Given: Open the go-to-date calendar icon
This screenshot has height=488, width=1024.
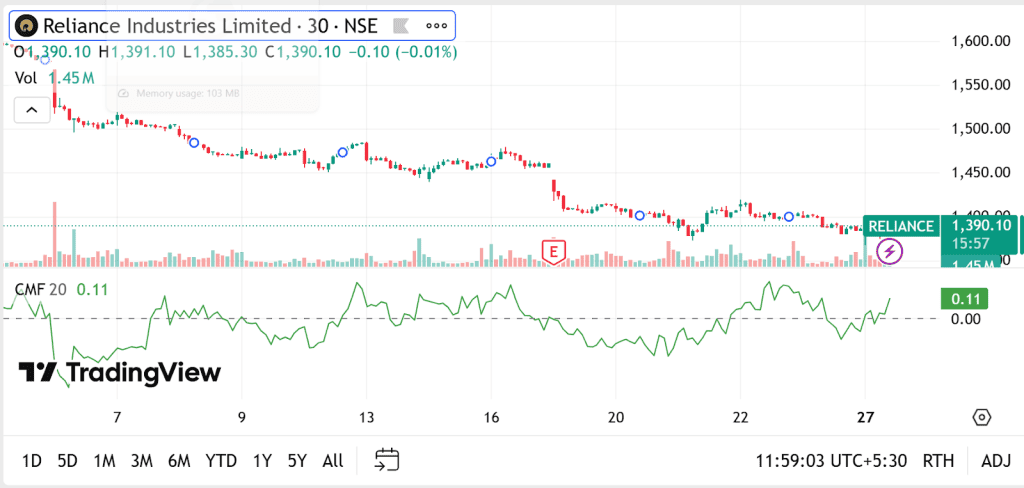Looking at the screenshot, I should click(387, 460).
